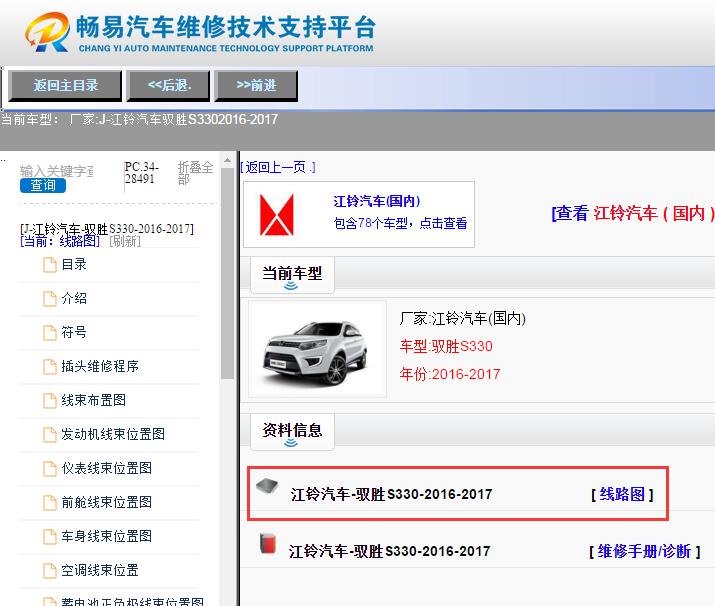Click the 刷新 refresh link
Screen dimensions: 715x606
point(125,241)
